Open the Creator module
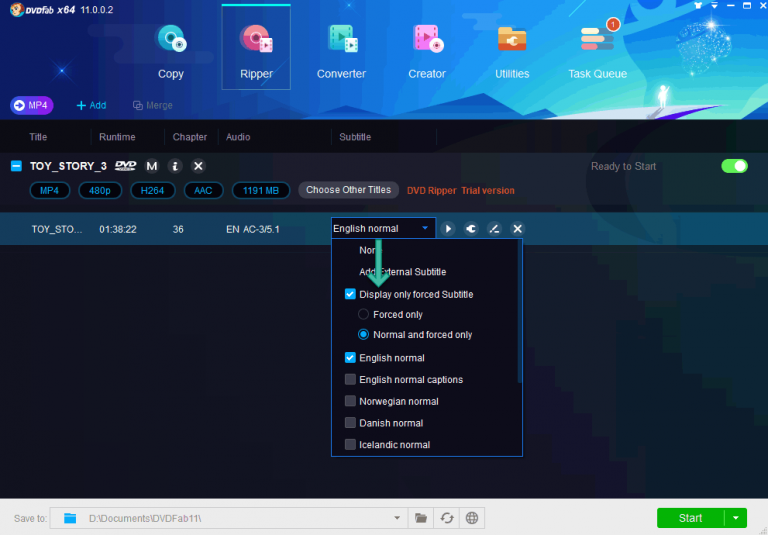 427,51
